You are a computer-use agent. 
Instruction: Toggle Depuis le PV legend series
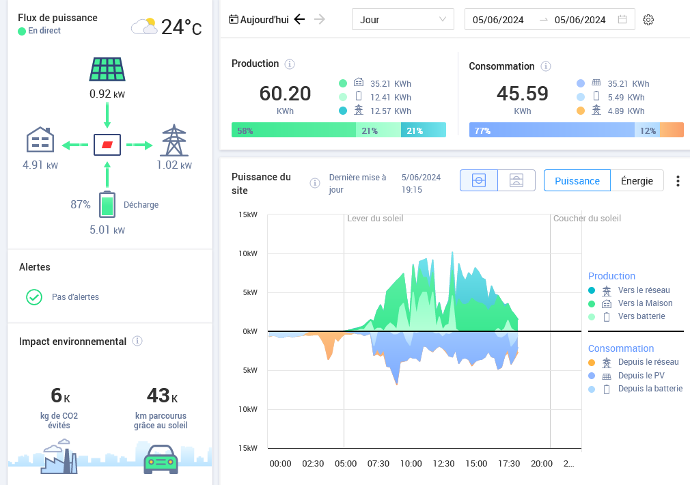(627, 376)
